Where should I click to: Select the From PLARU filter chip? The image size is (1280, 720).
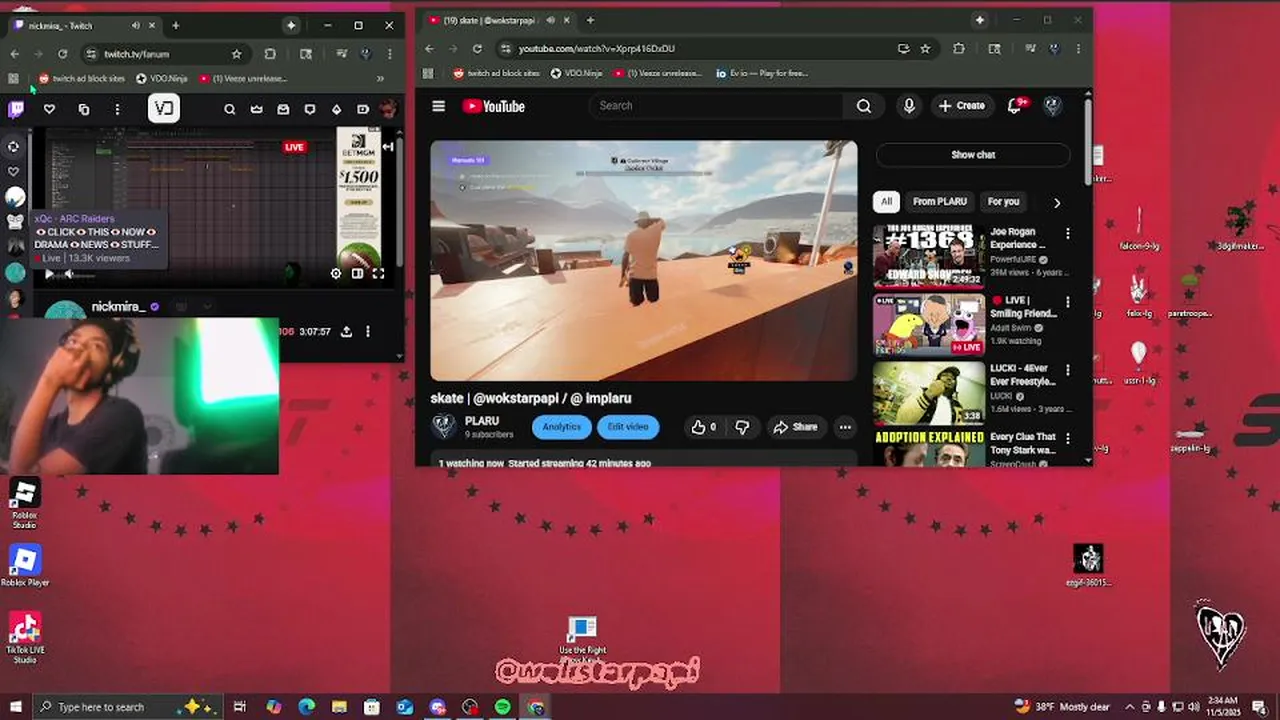[939, 201]
